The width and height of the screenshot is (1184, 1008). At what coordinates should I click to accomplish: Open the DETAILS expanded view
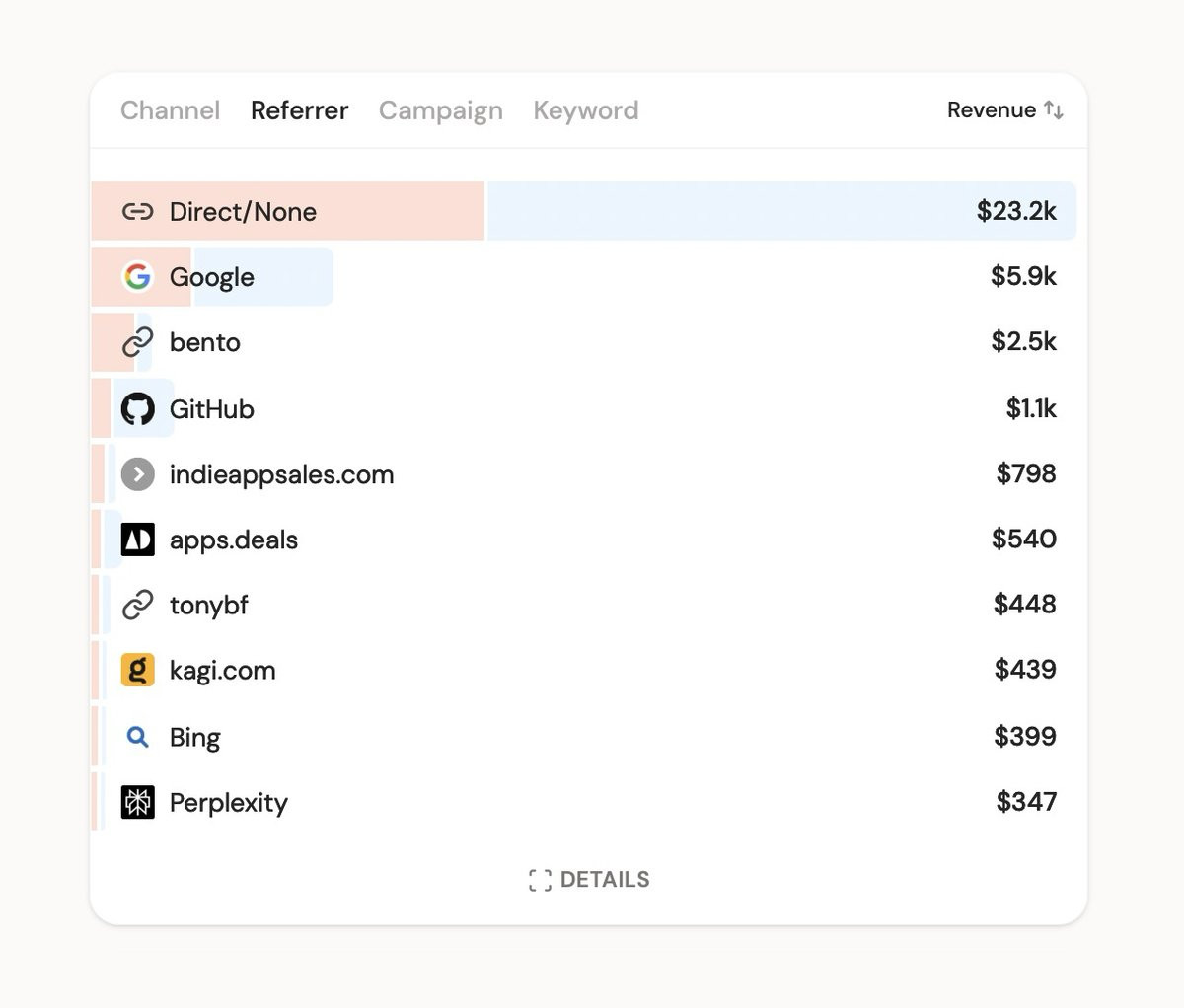coord(604,880)
